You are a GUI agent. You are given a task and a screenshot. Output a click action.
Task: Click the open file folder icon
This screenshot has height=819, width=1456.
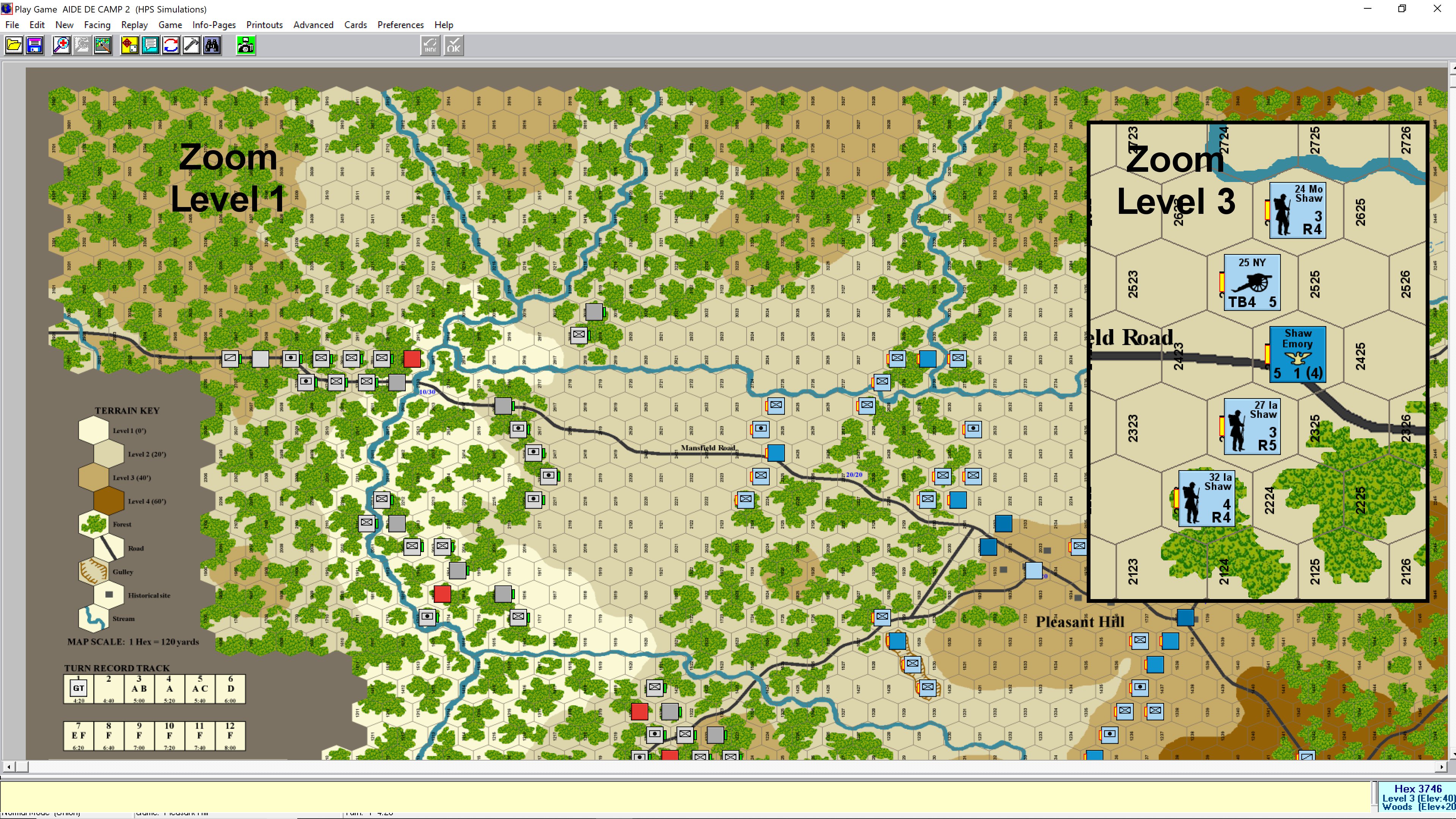14,45
